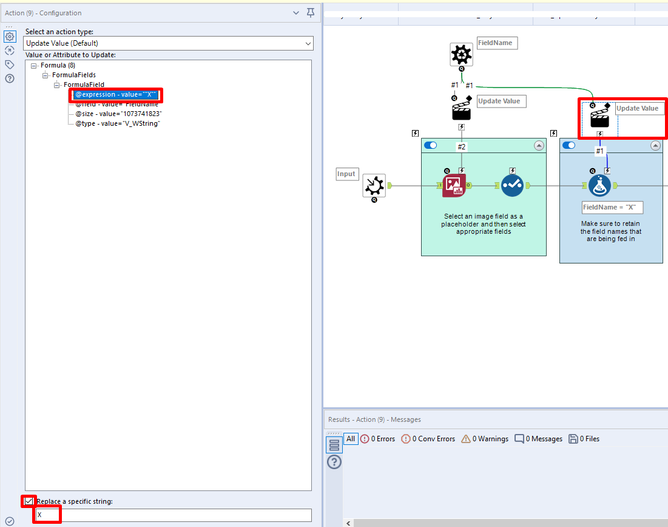Screen dimensions: 668x527
Task: Select the Formula tool in blue container
Action: point(600,186)
